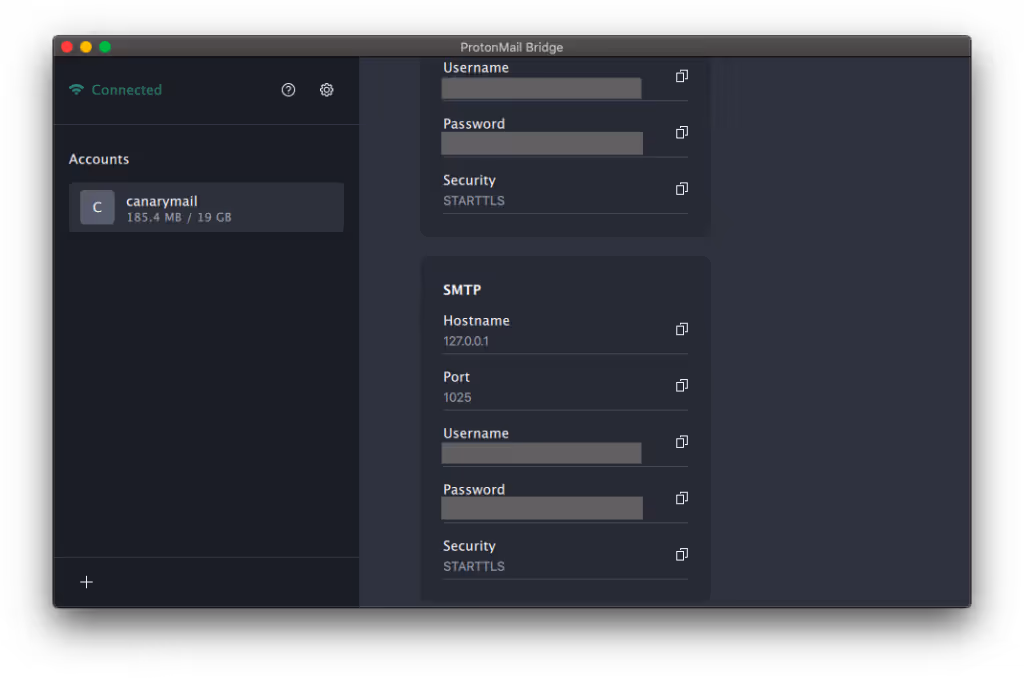Click the green Wi-Fi connection status icon

pyautogui.click(x=76, y=89)
